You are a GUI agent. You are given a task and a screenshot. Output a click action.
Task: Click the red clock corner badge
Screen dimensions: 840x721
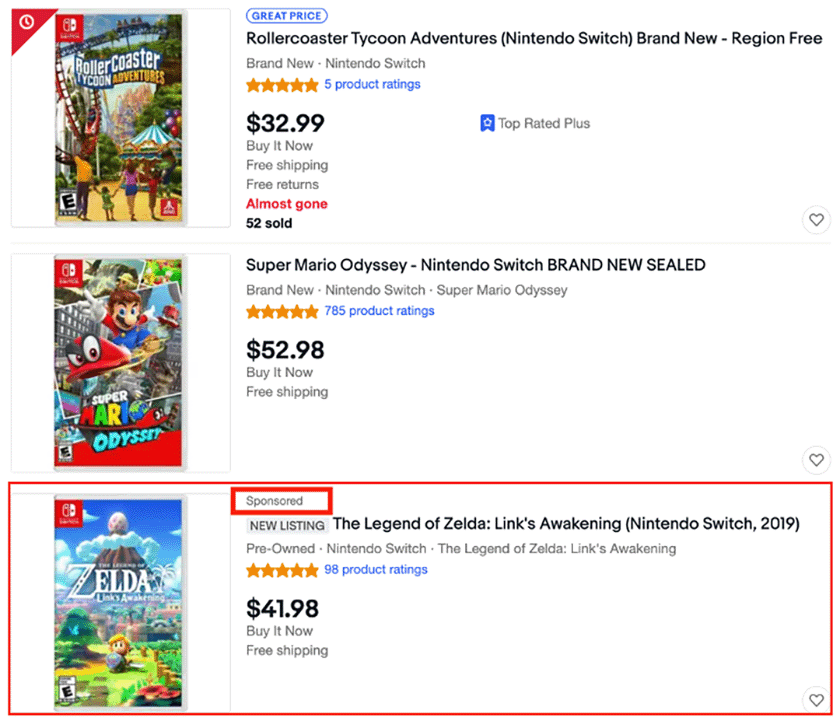(x=27, y=22)
